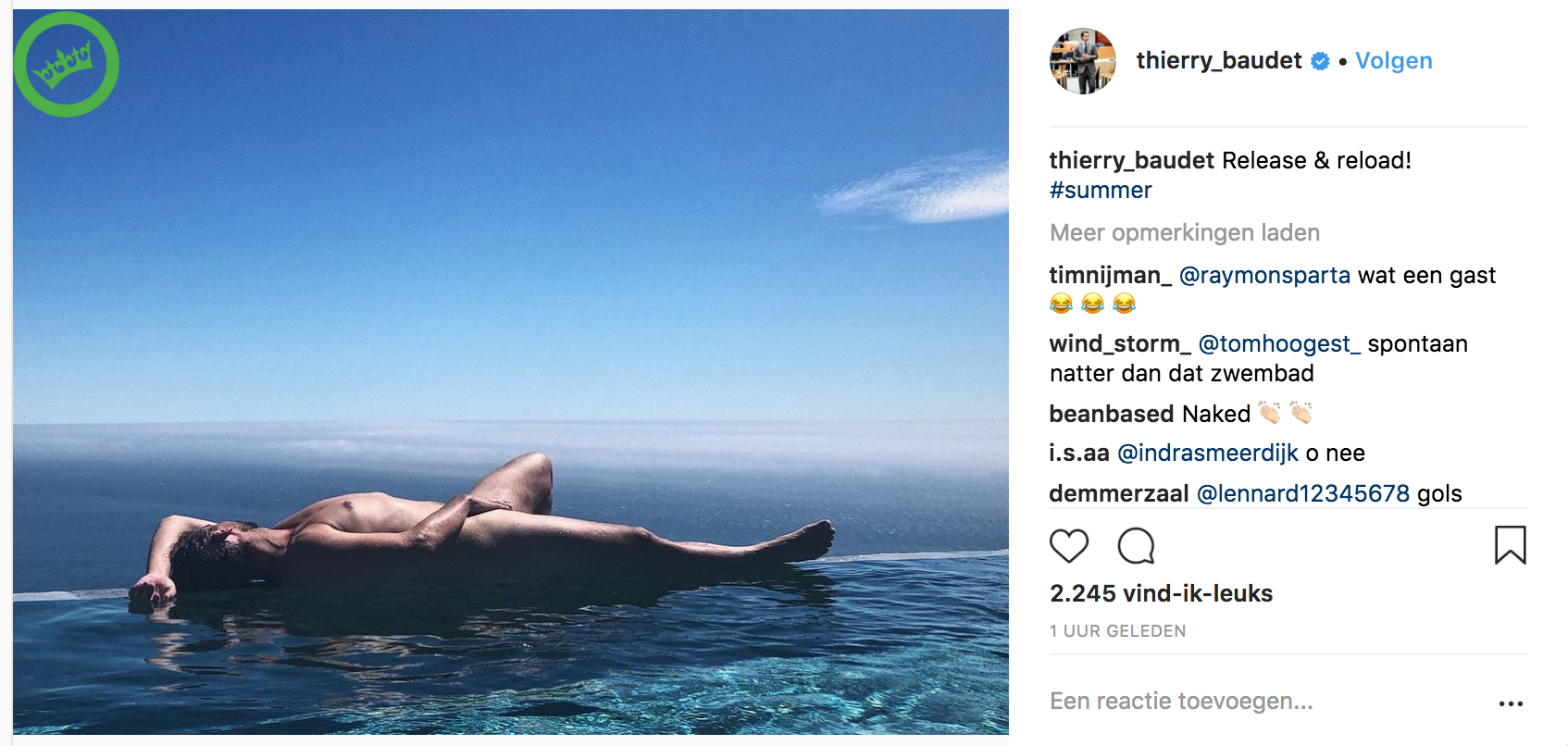Open the #summer hashtag
The width and height of the screenshot is (1568, 746).
[1101, 191]
